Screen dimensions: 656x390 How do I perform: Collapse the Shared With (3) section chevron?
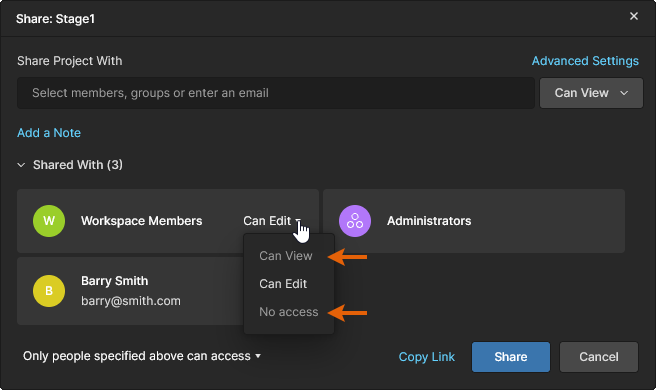pos(21,165)
